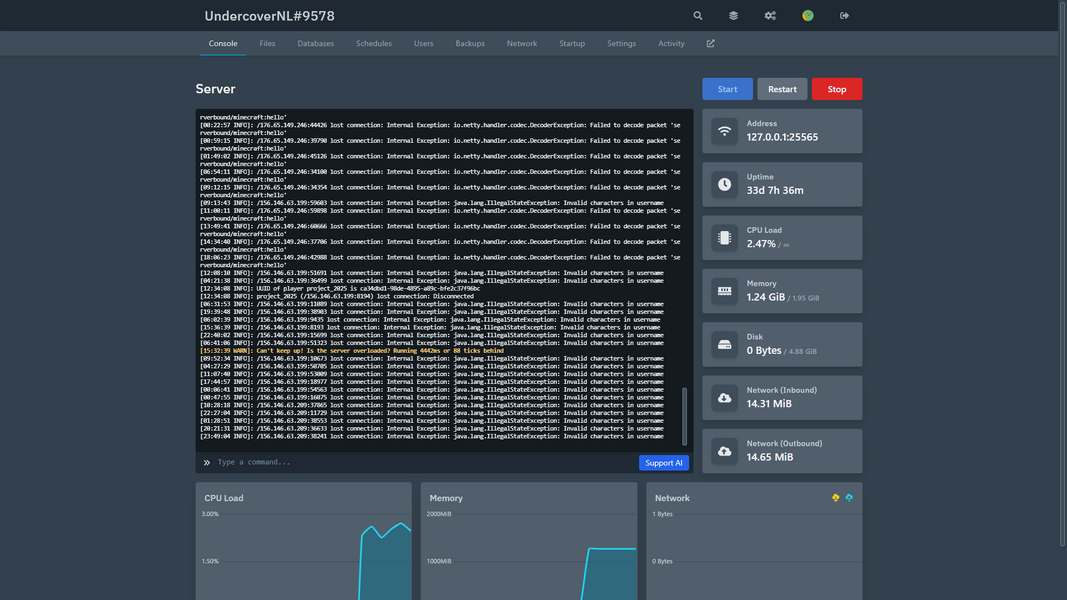Click the 1 Bytes axis label in Network chart

662,514
